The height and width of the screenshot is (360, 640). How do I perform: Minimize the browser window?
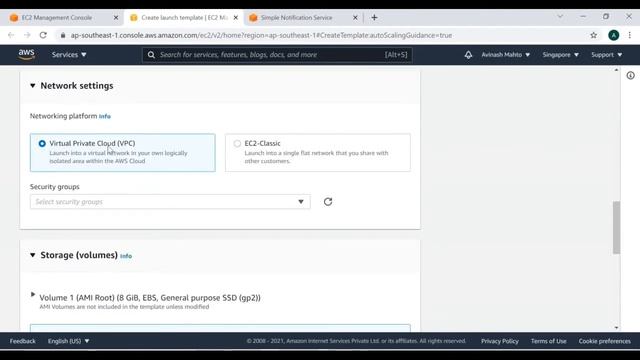click(583, 16)
